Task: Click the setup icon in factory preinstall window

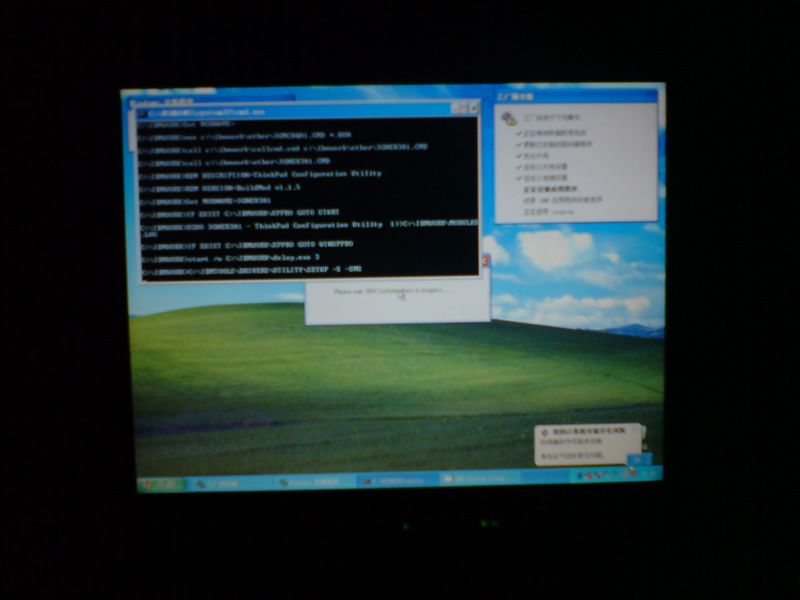Action: 509,118
